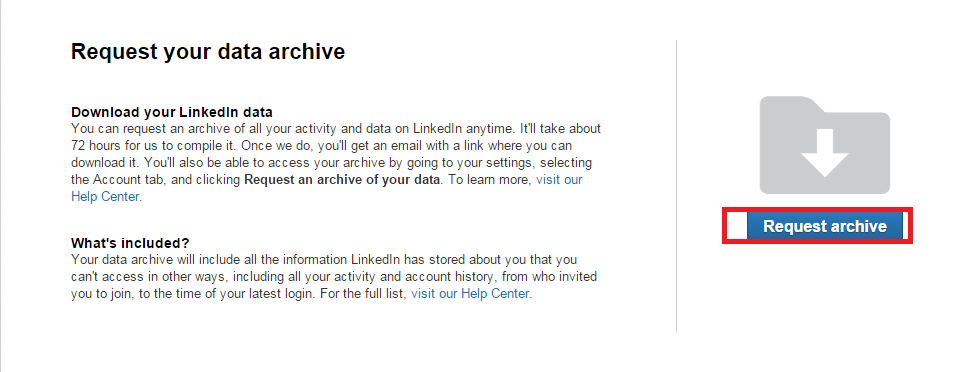The width and height of the screenshot is (977, 372).
Task: Open 'Help Center.' link text under 'the Account tab'
Action: [x=107, y=197]
